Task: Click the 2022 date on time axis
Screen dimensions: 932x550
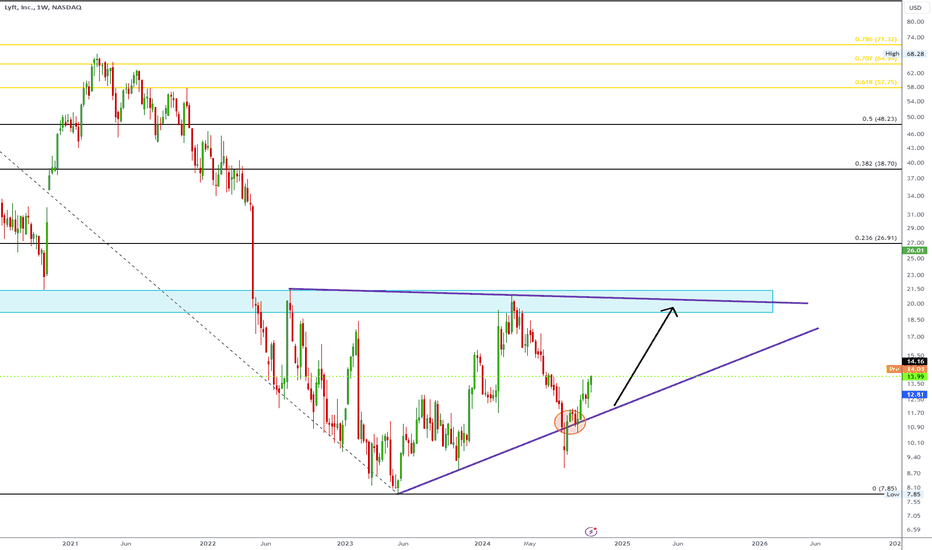Action: coord(207,543)
